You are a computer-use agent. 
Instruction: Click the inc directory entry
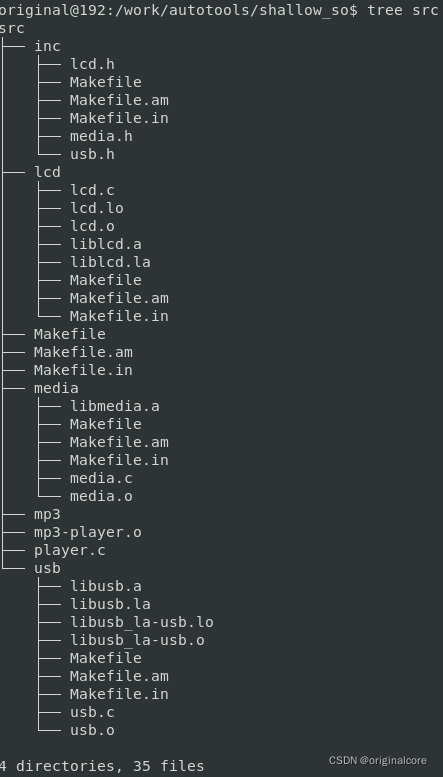click(47, 46)
